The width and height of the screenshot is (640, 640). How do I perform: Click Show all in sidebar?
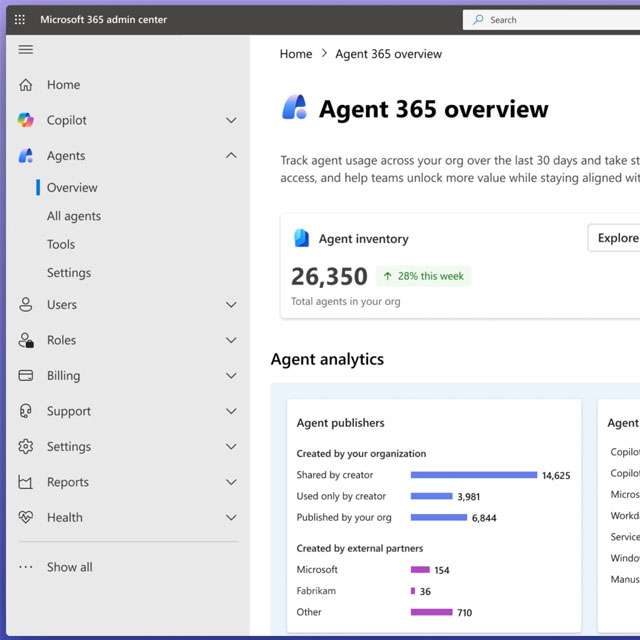coord(70,567)
